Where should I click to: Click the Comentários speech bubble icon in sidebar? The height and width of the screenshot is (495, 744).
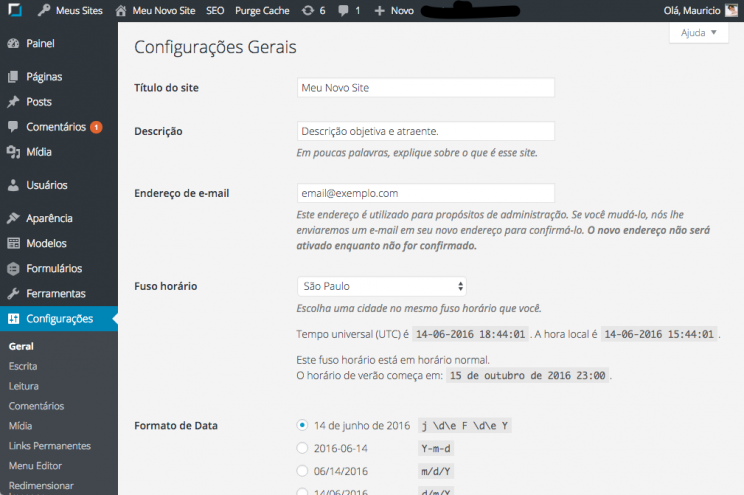point(13,127)
